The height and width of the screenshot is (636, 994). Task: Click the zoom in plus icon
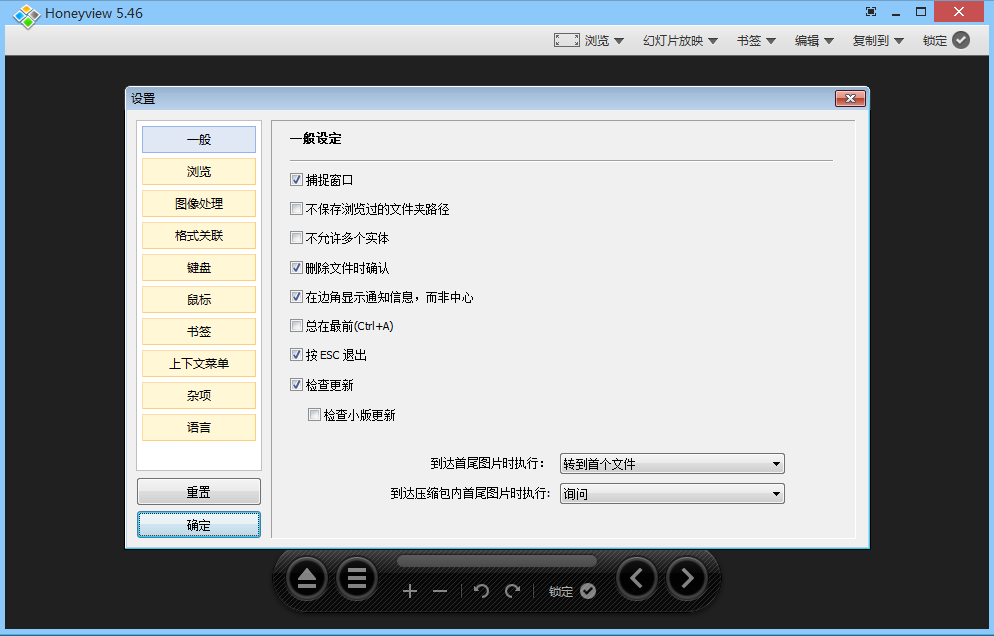coord(410,591)
